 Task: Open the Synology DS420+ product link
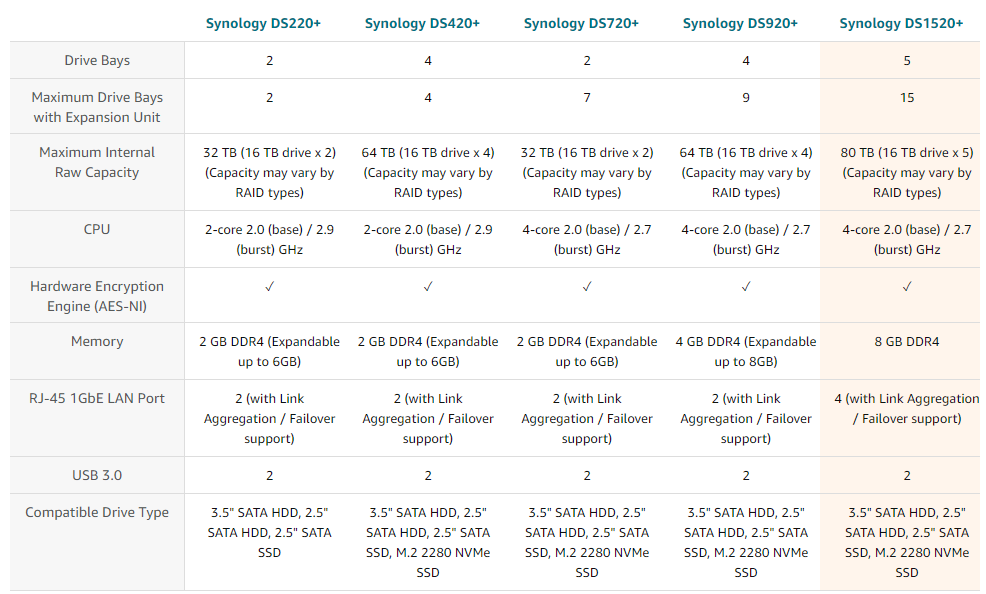pos(422,23)
